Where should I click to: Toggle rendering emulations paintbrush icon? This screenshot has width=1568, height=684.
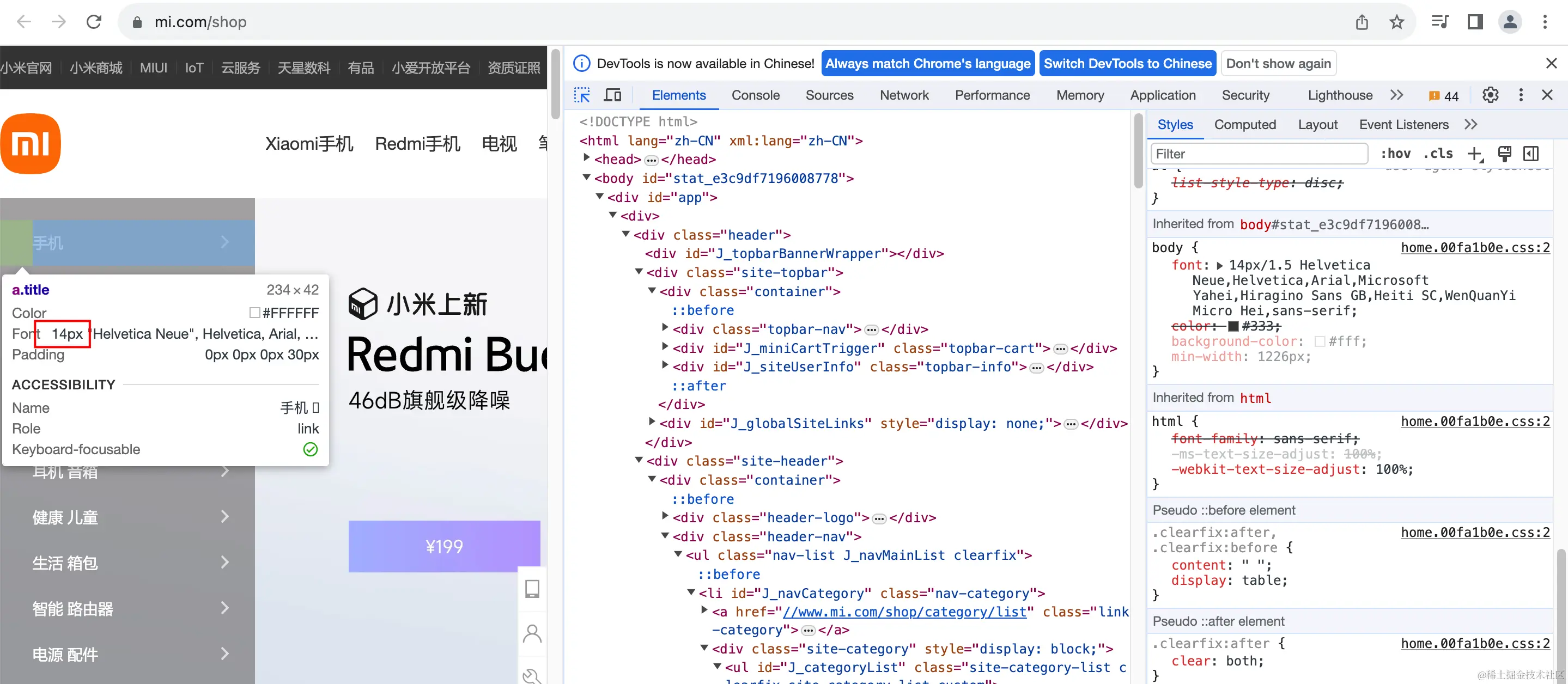click(x=1504, y=154)
